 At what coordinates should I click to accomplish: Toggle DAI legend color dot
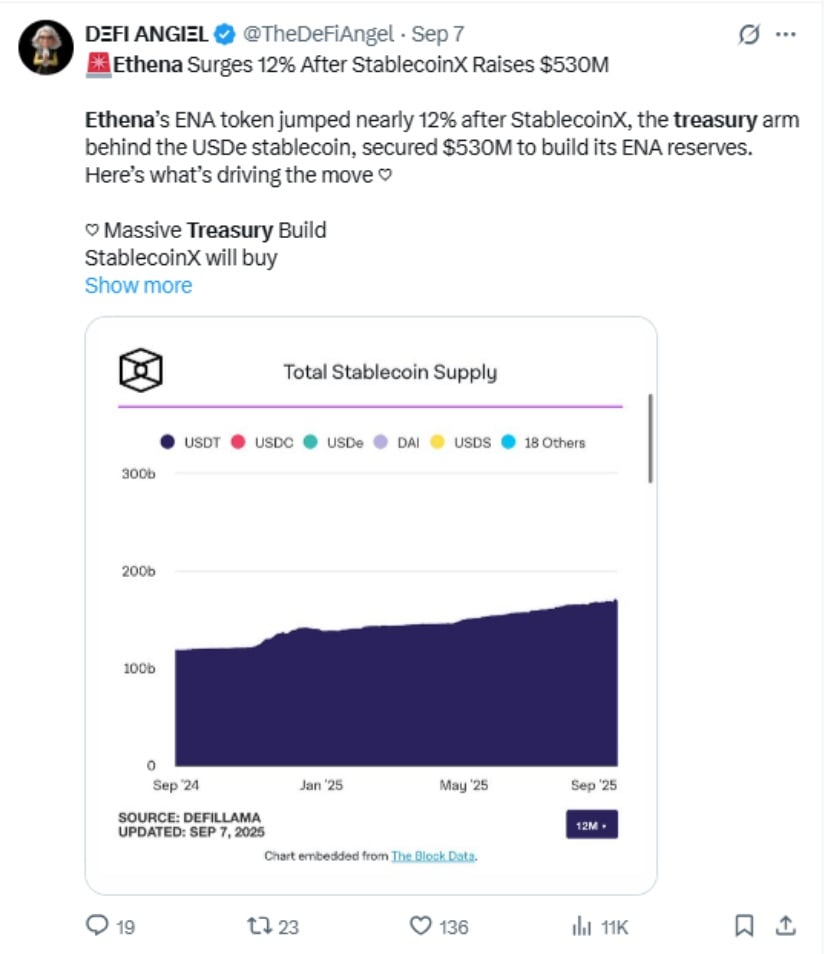tap(380, 442)
